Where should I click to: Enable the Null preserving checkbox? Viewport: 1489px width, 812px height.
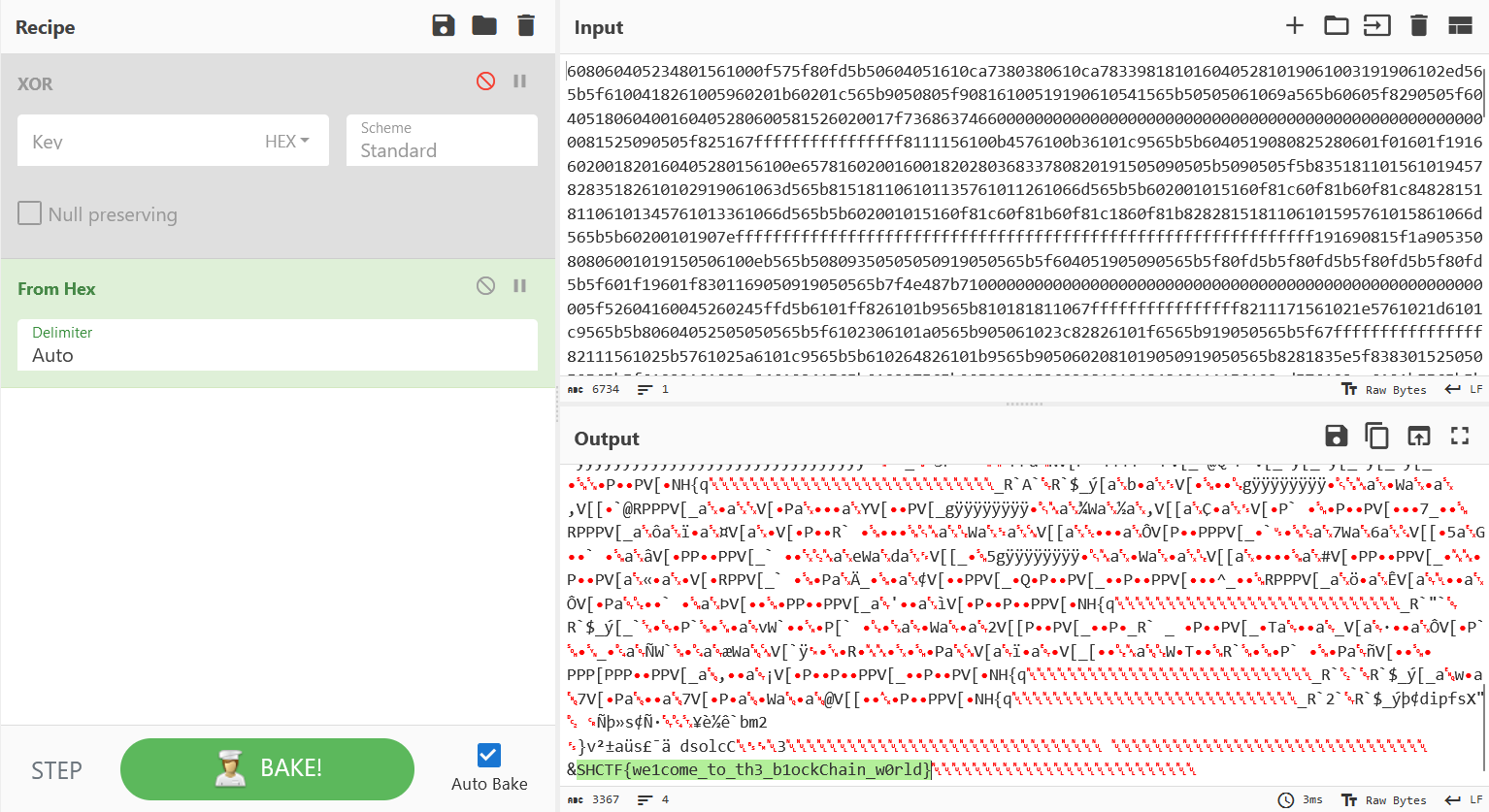tap(30, 213)
